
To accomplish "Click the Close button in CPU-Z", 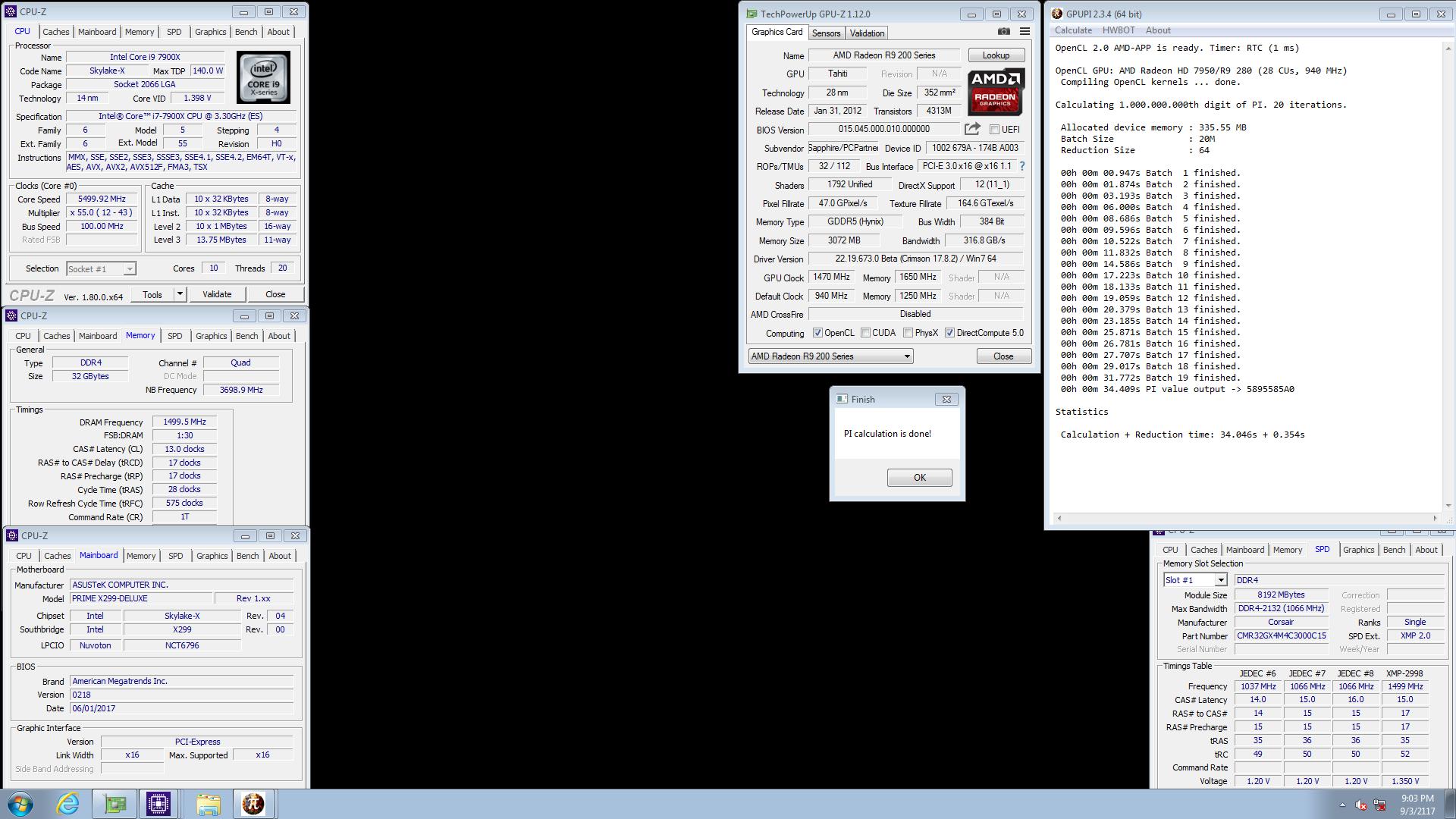I will tap(275, 294).
